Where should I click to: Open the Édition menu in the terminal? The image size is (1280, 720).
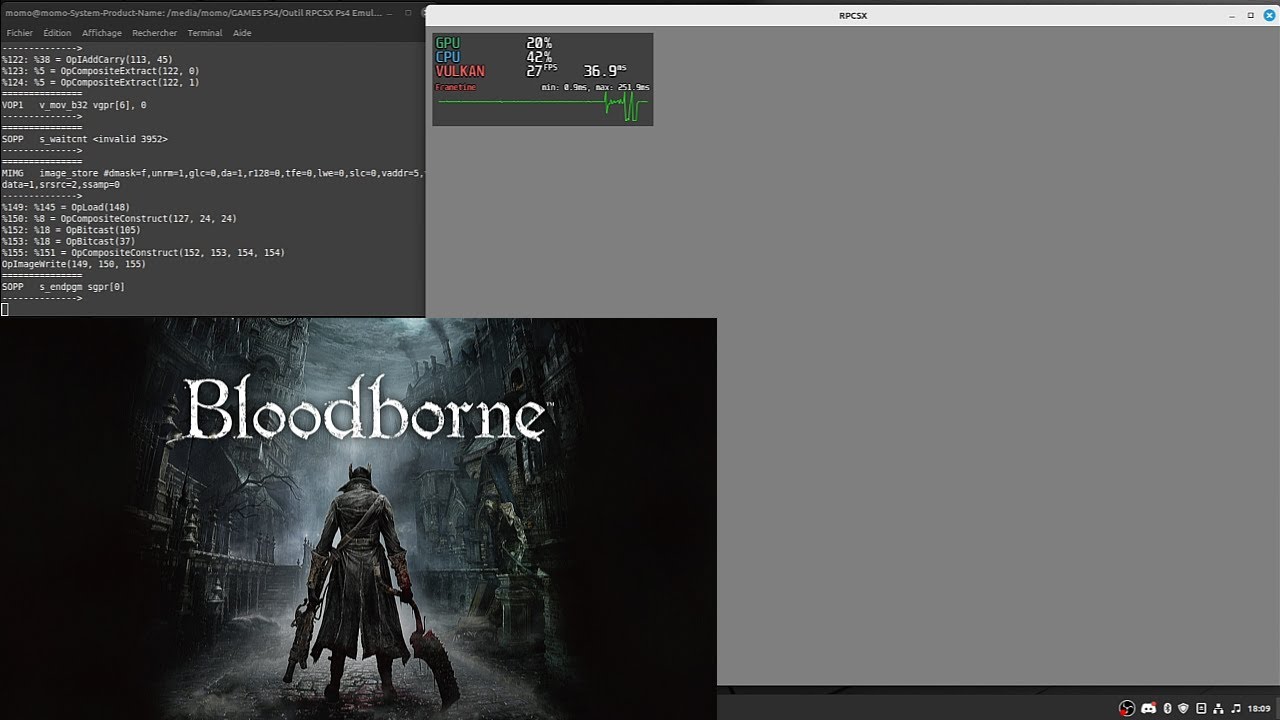(x=57, y=33)
